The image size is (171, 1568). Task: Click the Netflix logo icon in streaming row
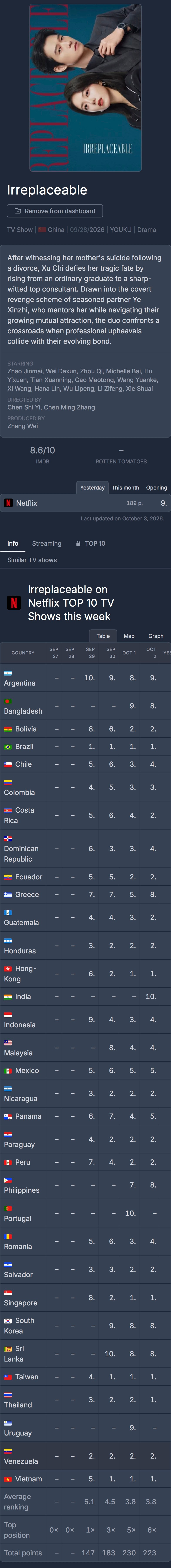click(x=8, y=503)
